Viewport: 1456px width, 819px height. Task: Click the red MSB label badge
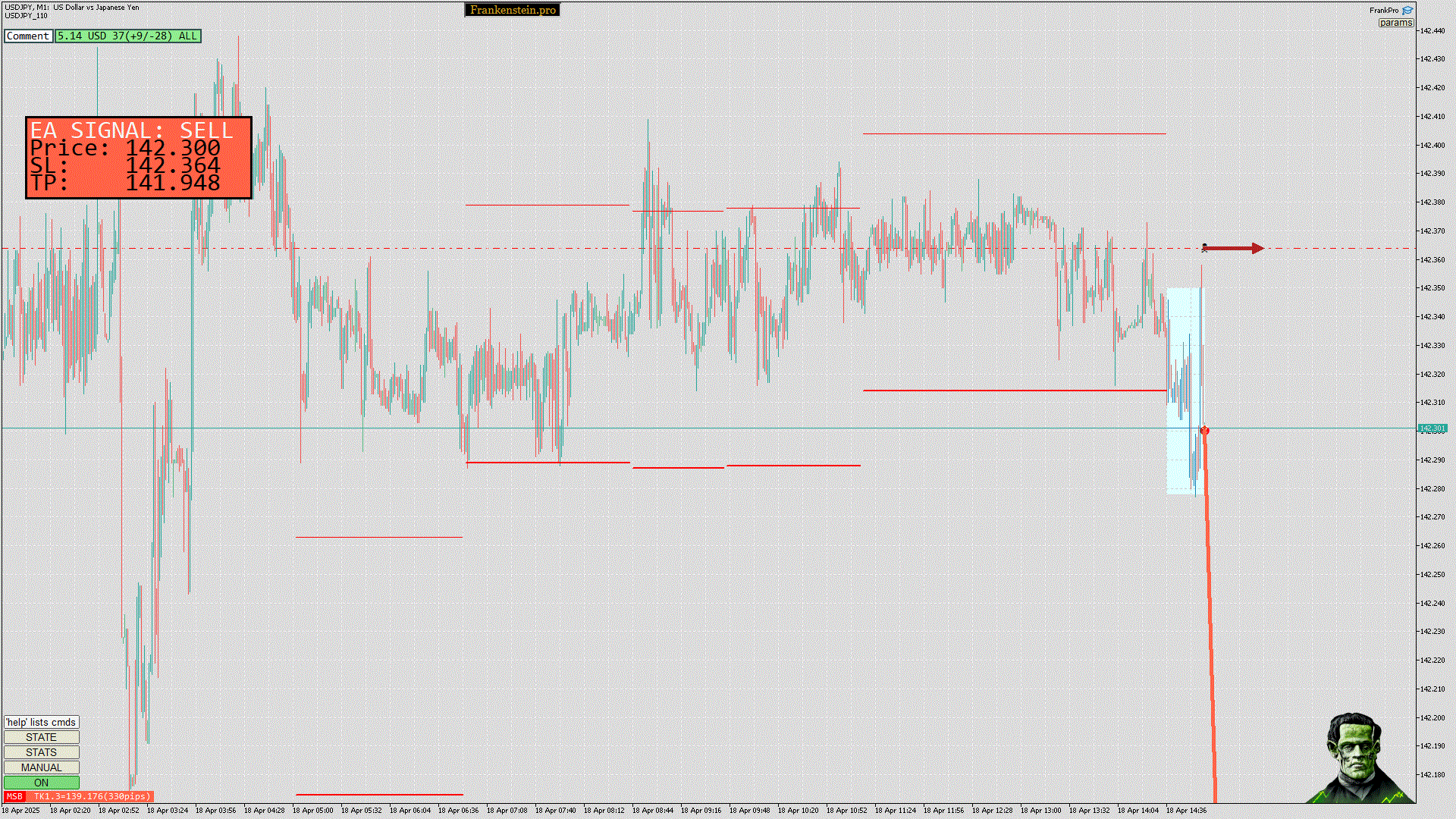[14, 796]
